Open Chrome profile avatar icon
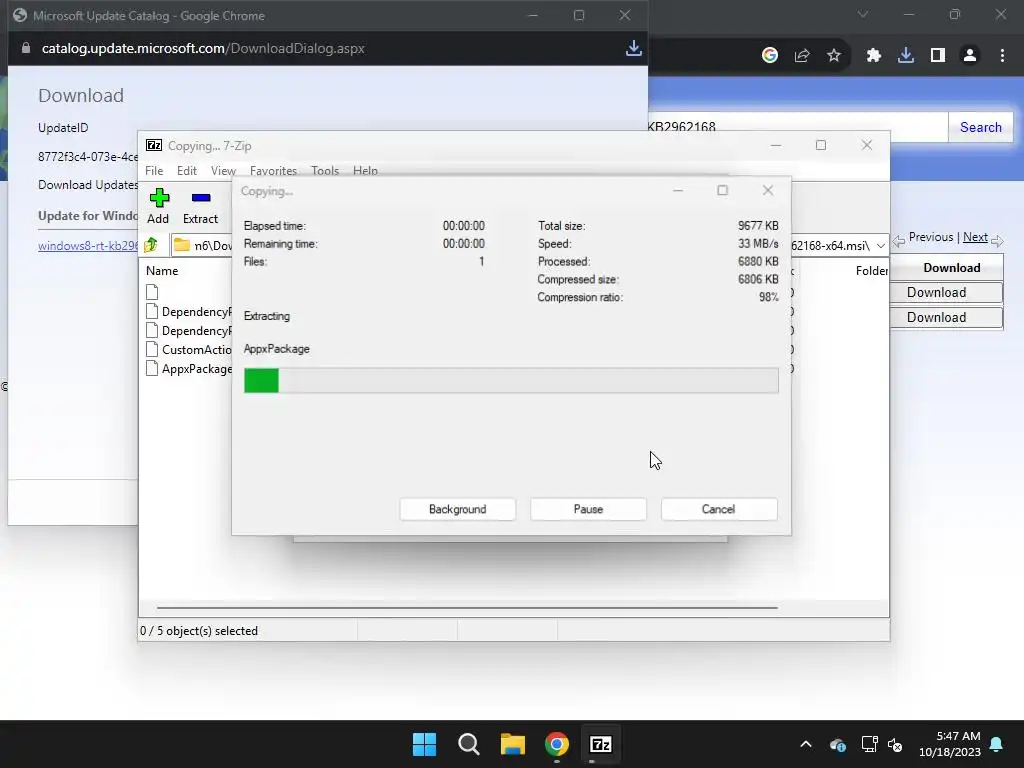The height and width of the screenshot is (768, 1024). 970,56
